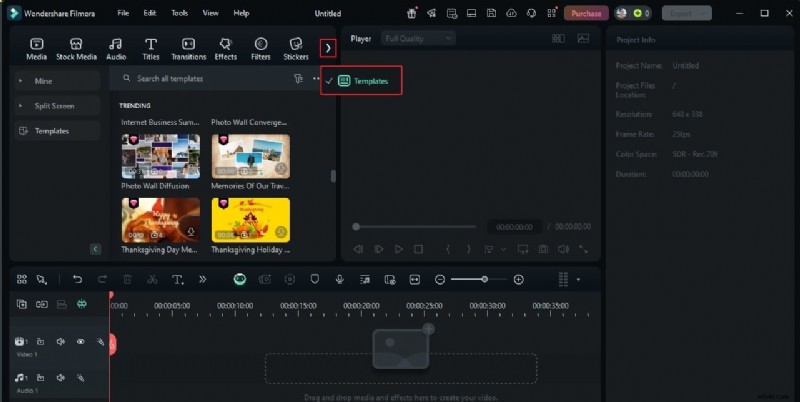Open the View menu
Image resolution: width=800 pixels, height=402 pixels.
click(210, 13)
